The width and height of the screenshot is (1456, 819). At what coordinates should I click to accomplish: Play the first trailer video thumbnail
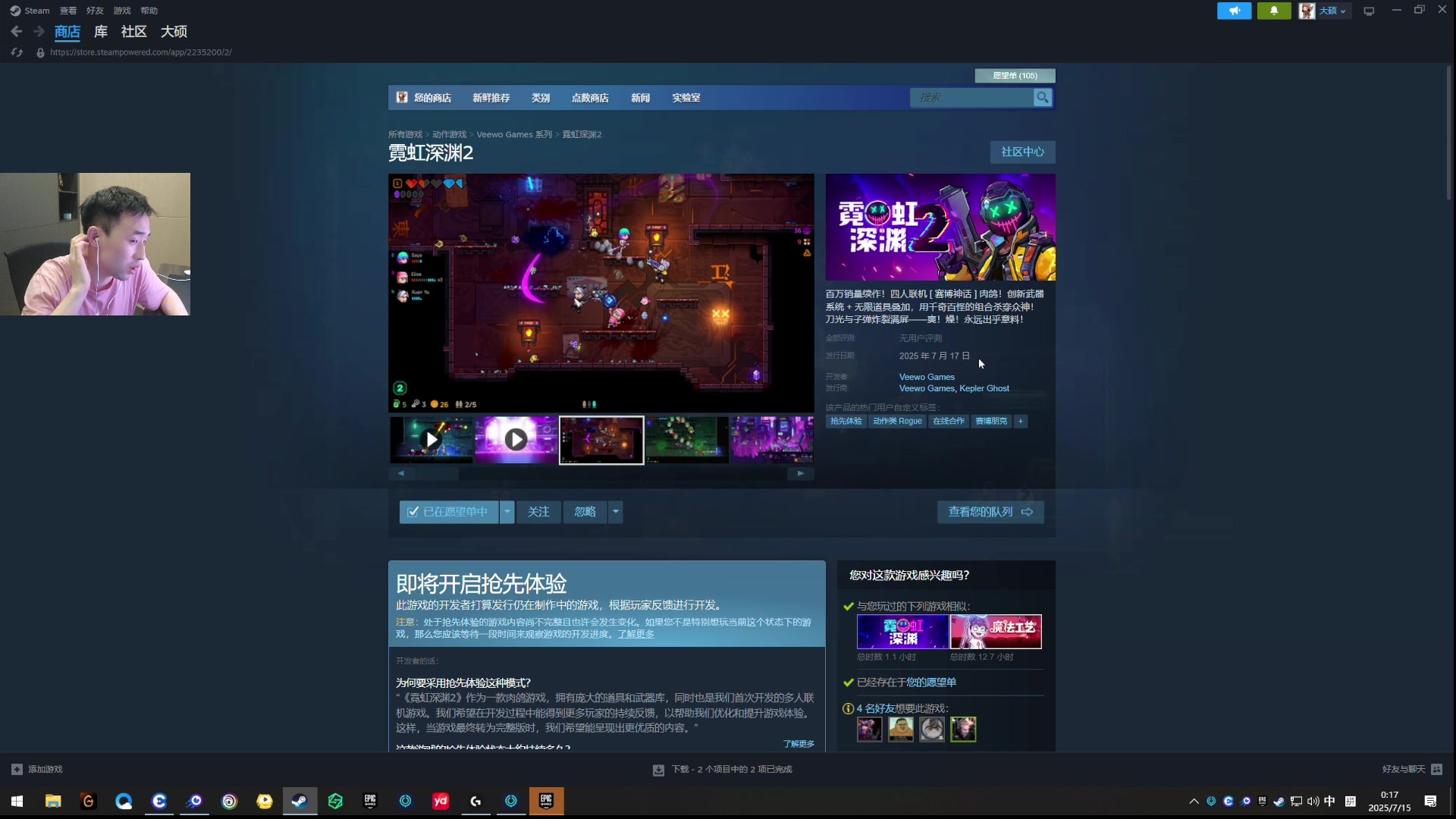pyautogui.click(x=431, y=440)
